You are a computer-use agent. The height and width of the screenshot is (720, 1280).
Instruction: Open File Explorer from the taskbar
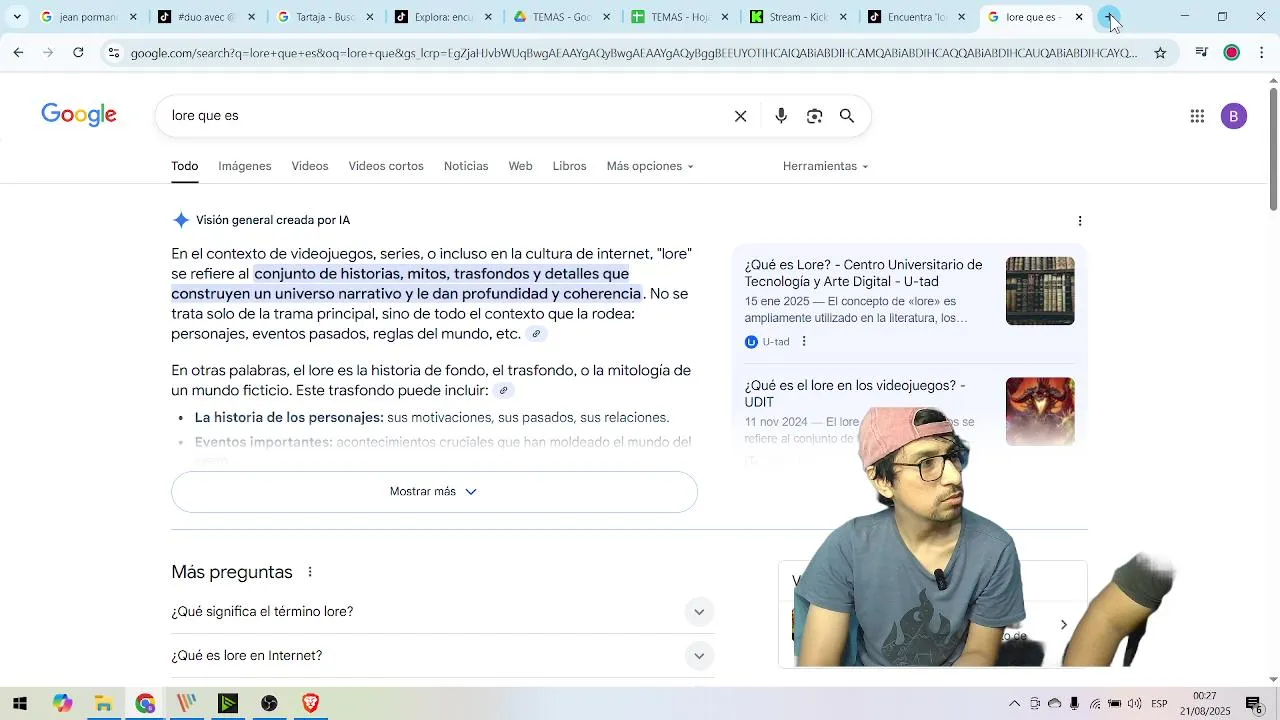103,704
